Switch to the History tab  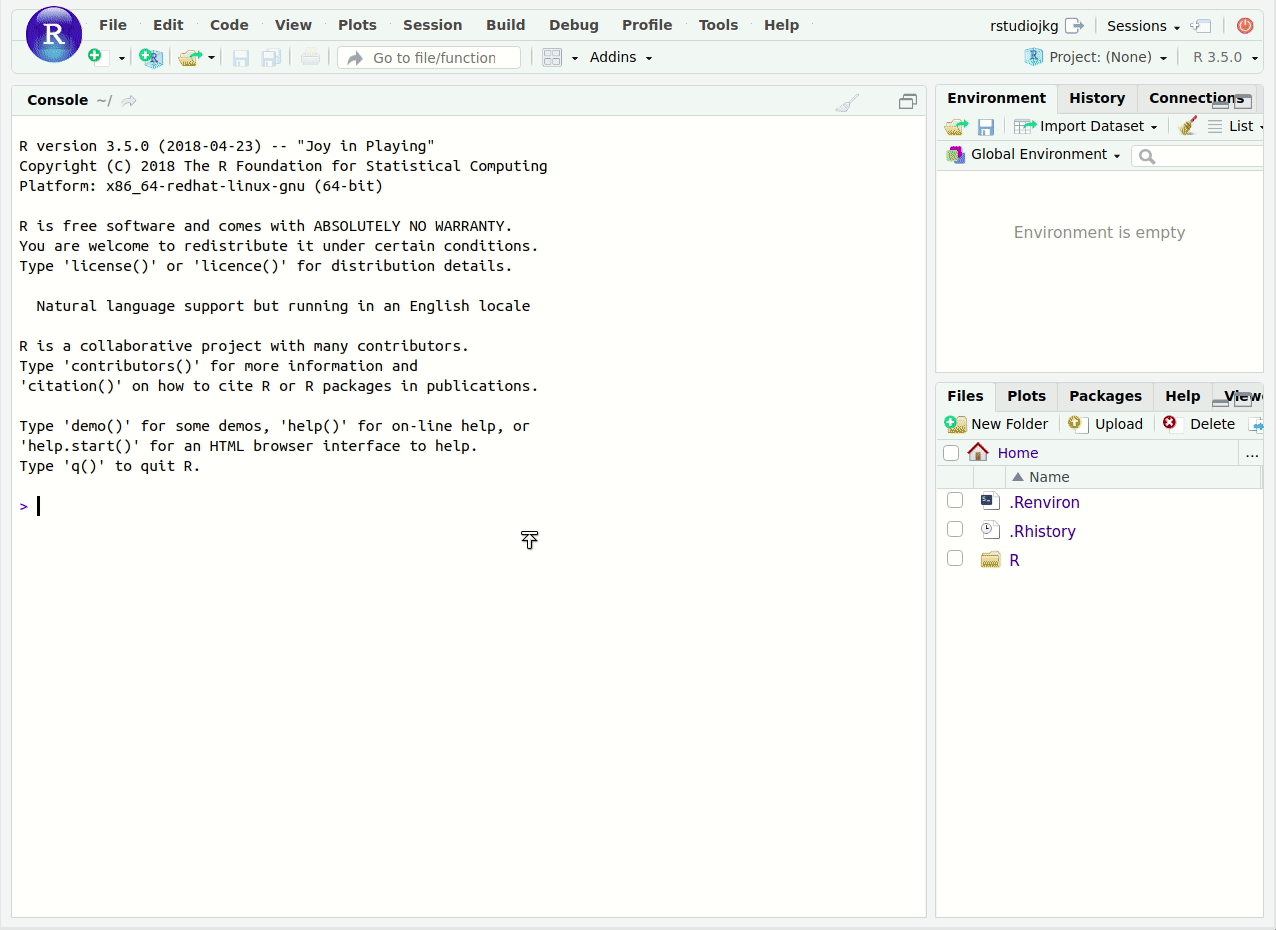point(1097,98)
